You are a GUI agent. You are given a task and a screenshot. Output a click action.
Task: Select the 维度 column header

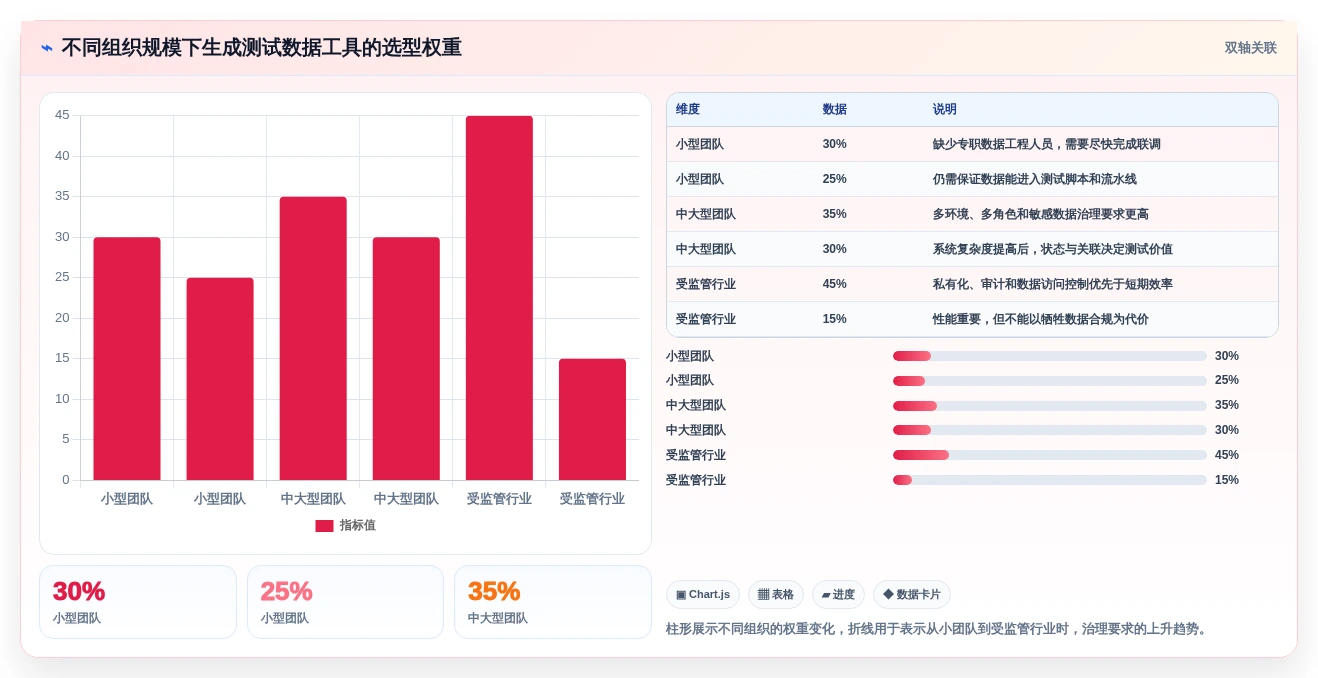click(x=688, y=110)
